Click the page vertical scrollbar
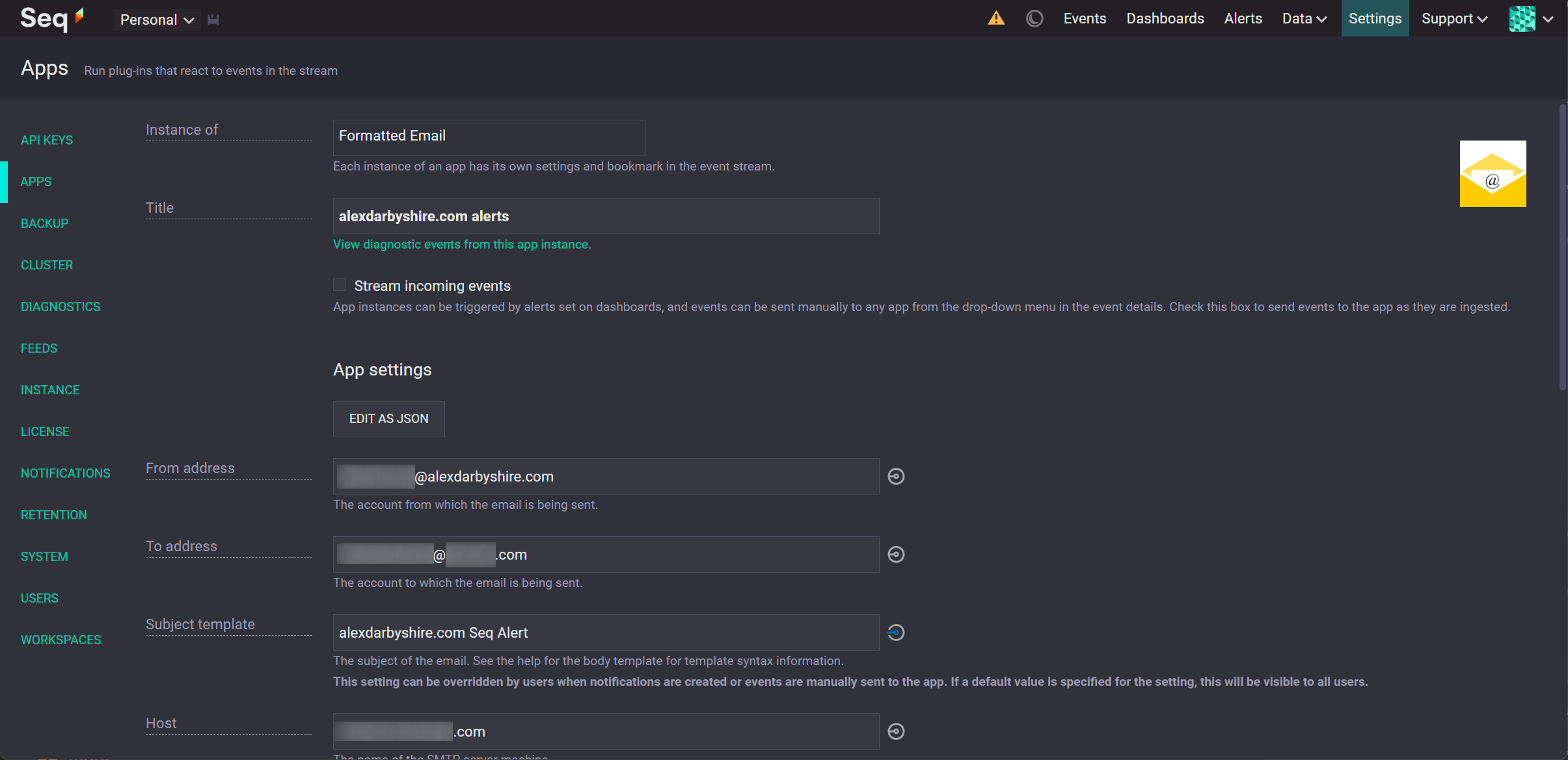The image size is (1568, 760). pos(1563,247)
